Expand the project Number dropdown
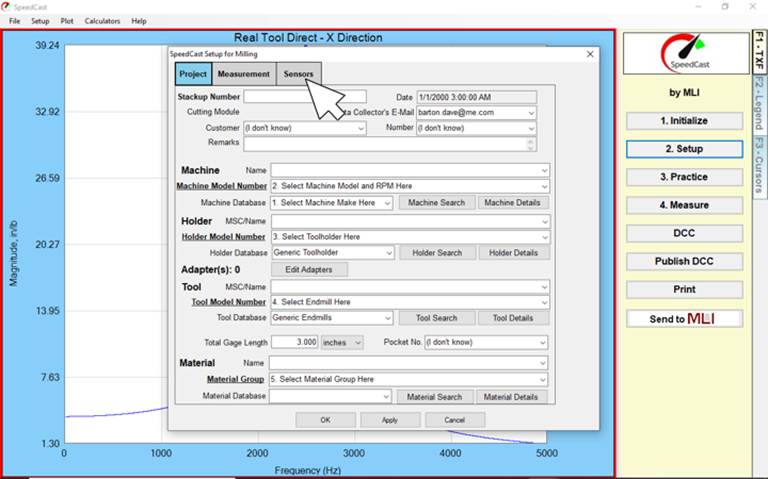This screenshot has width=768, height=479. tap(531, 128)
